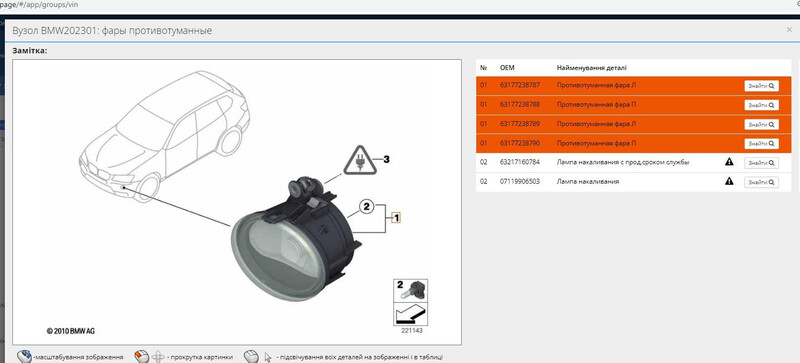The image size is (800, 363).
Task: Click Знайти for the long-life bulb 63217160784
Action: click(x=761, y=163)
